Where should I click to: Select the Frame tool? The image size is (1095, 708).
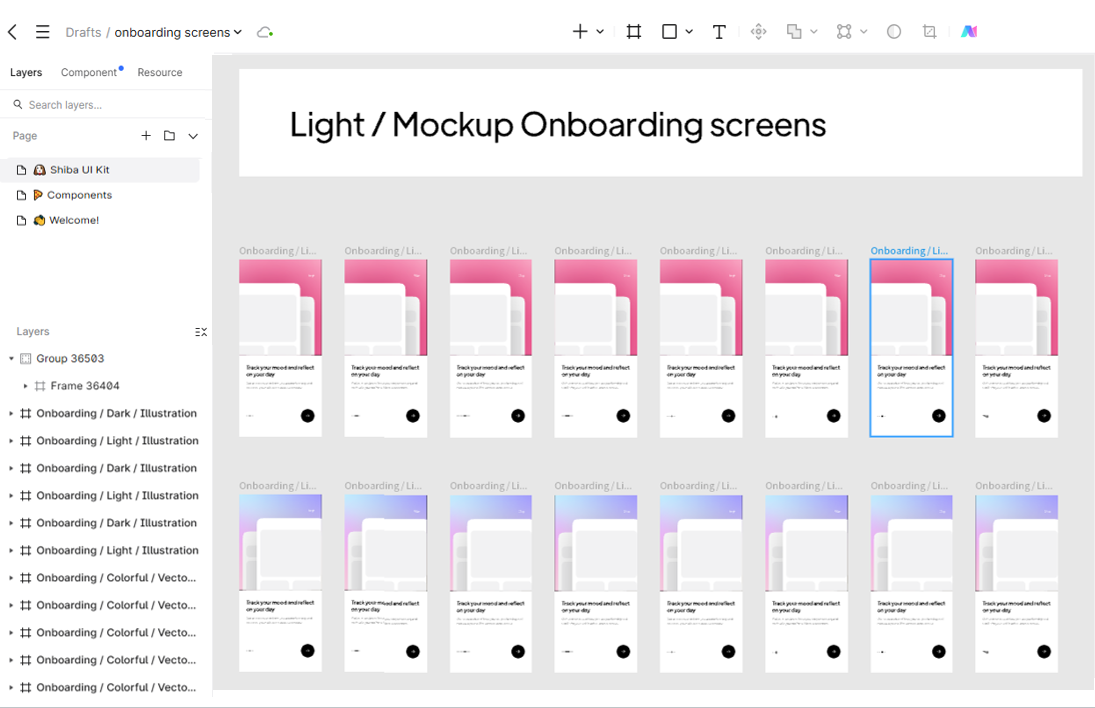(x=633, y=31)
